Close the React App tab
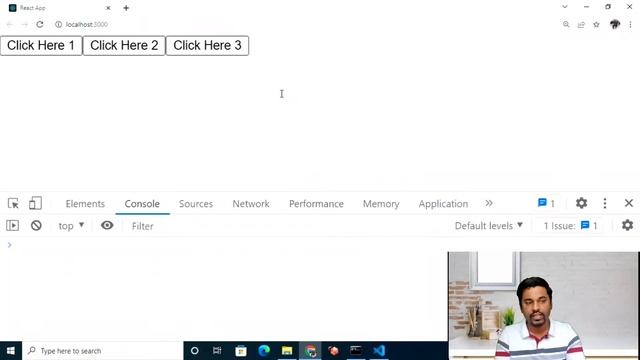The width and height of the screenshot is (640, 360). click(108, 8)
